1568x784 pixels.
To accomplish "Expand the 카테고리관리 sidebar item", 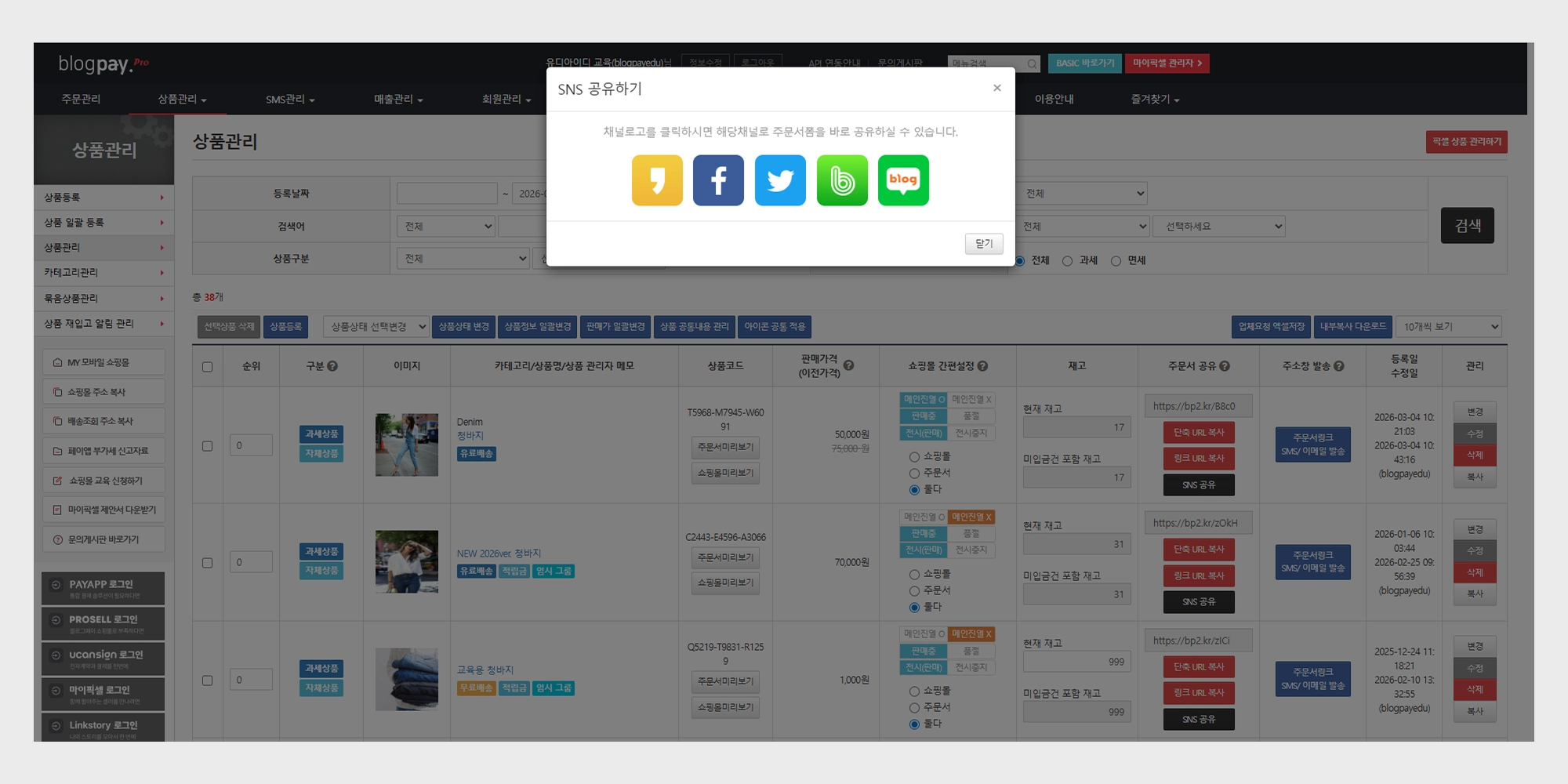I will pyautogui.click(x=103, y=273).
